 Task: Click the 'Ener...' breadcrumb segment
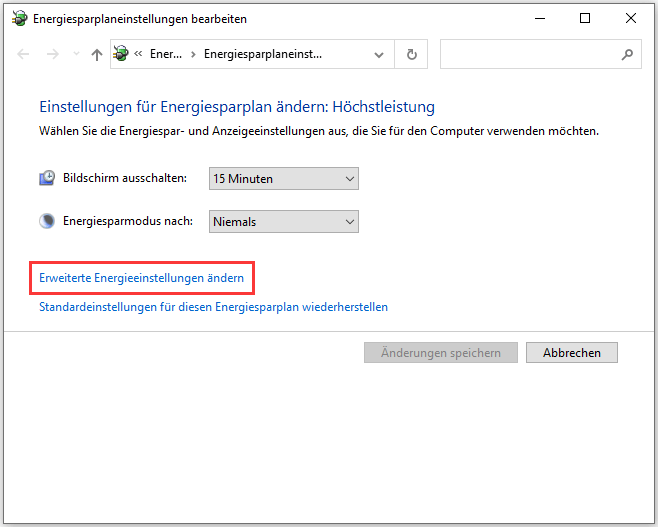[166, 54]
